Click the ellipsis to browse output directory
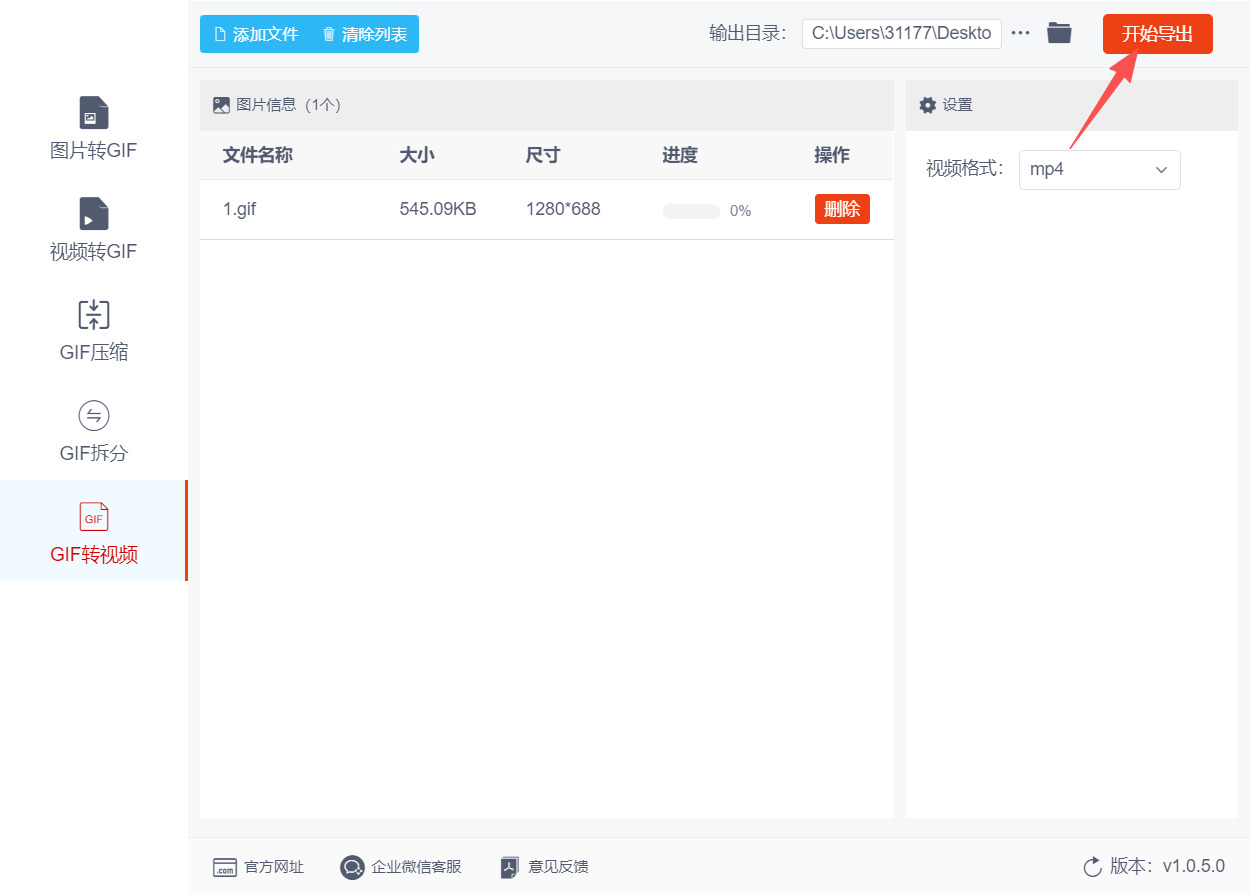The height and width of the screenshot is (895, 1250). (x=1020, y=32)
